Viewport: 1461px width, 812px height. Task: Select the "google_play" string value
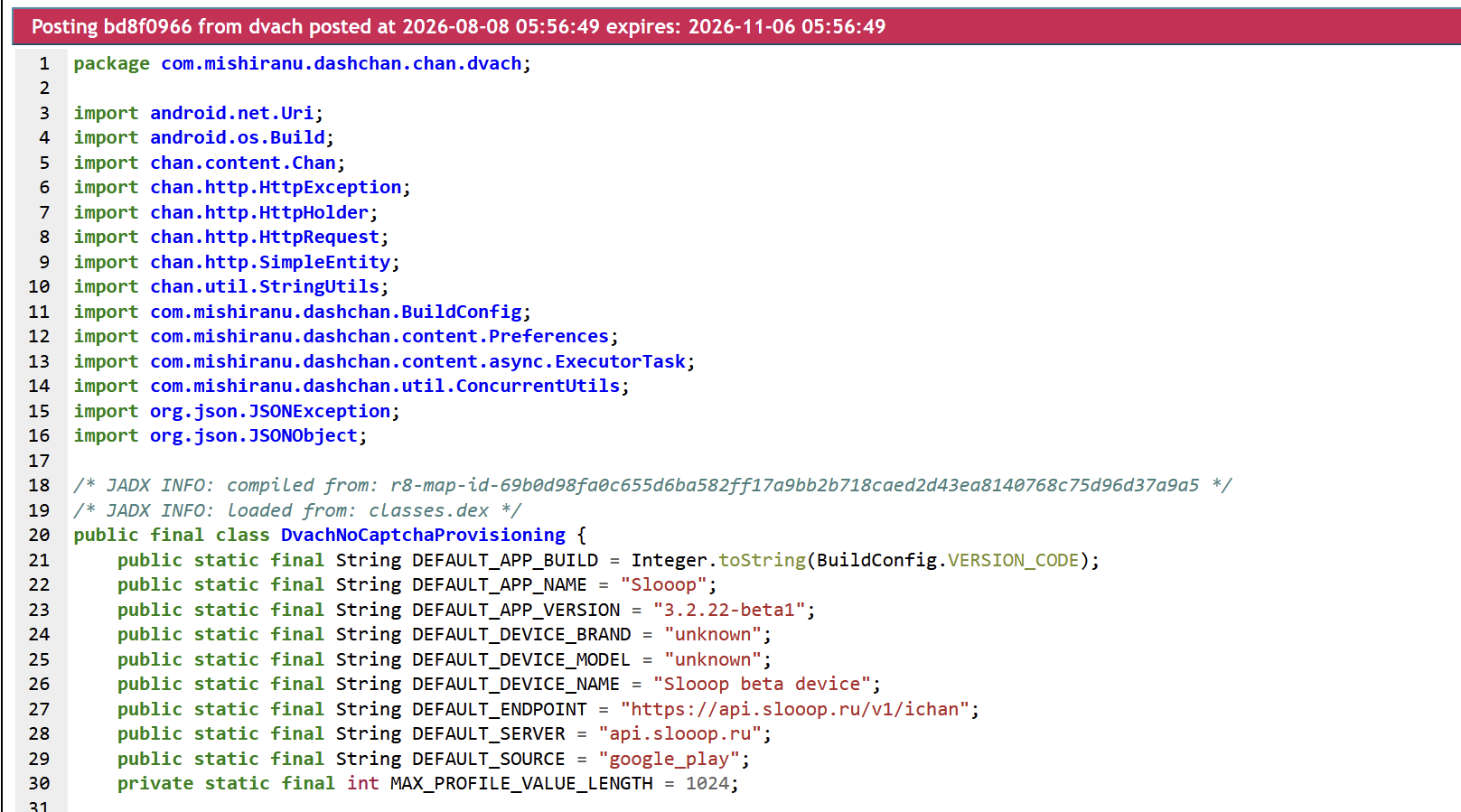tap(670, 759)
